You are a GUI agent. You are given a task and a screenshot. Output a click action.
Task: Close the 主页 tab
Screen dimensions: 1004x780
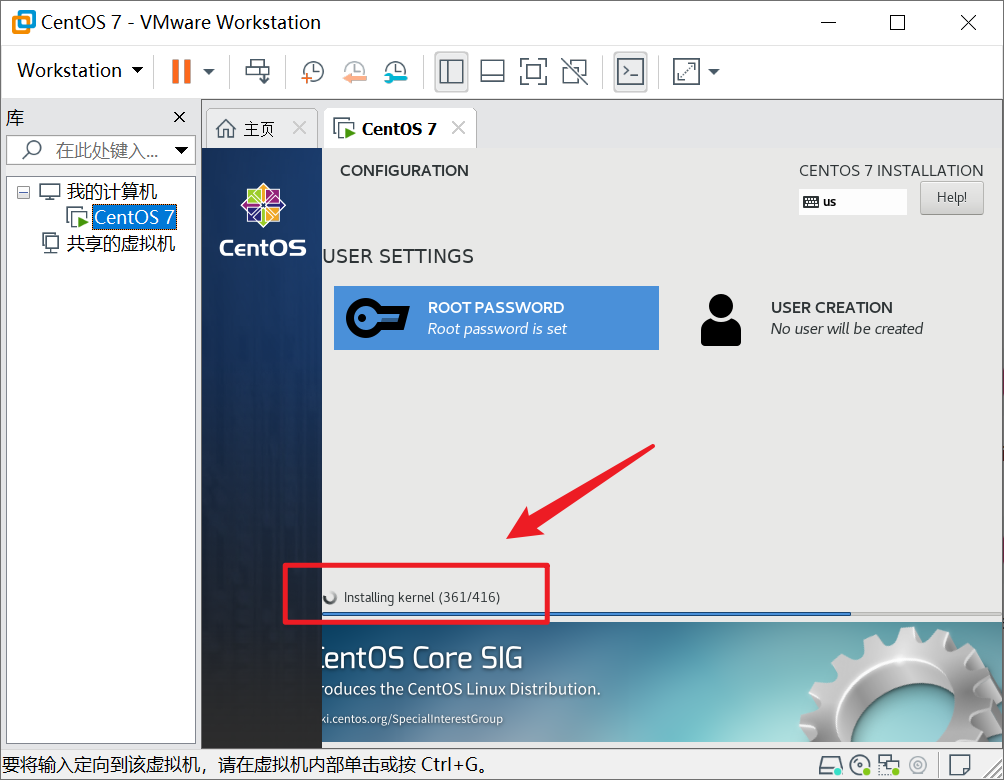pos(299,127)
